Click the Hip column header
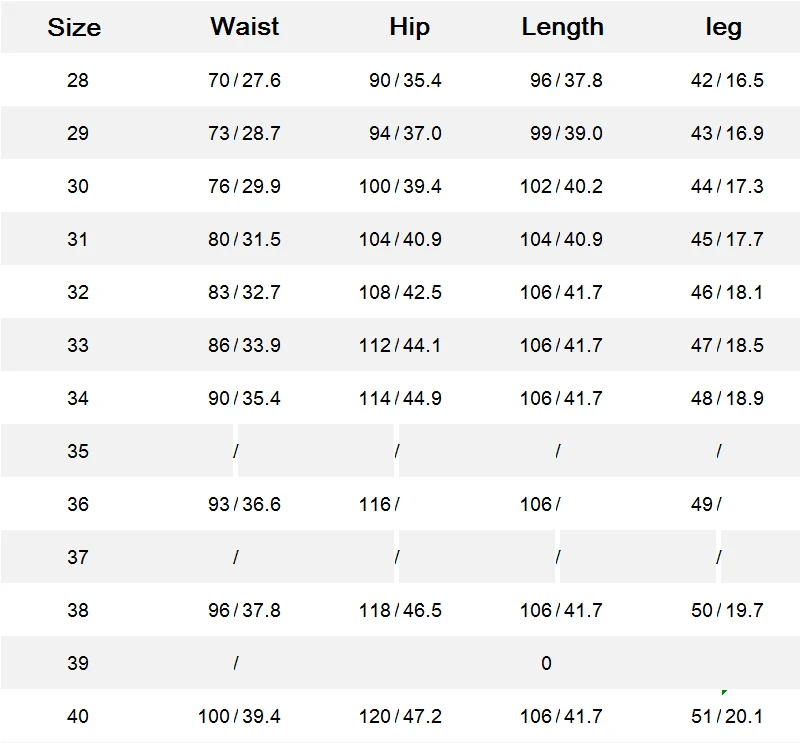 (410, 27)
